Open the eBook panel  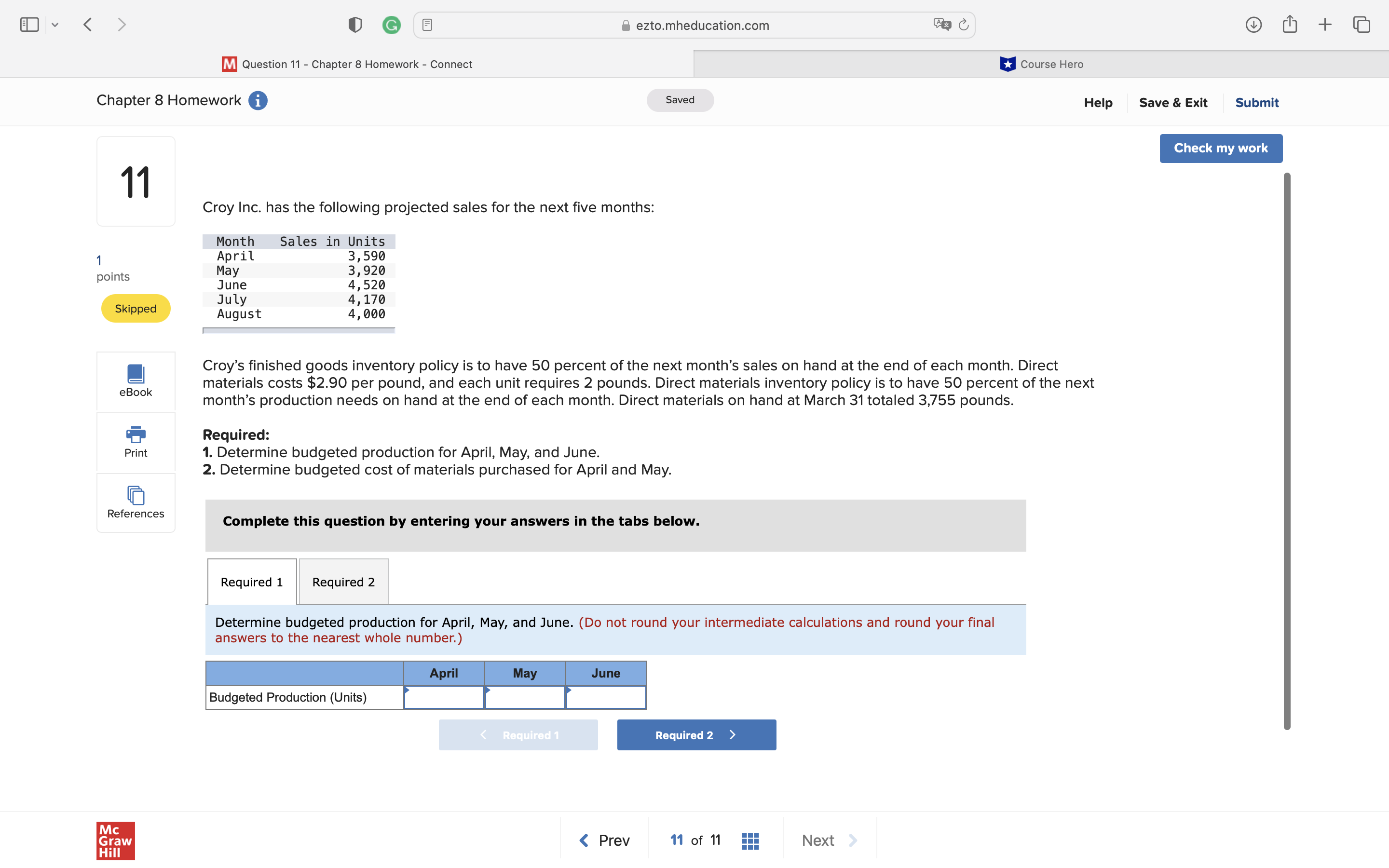136,381
